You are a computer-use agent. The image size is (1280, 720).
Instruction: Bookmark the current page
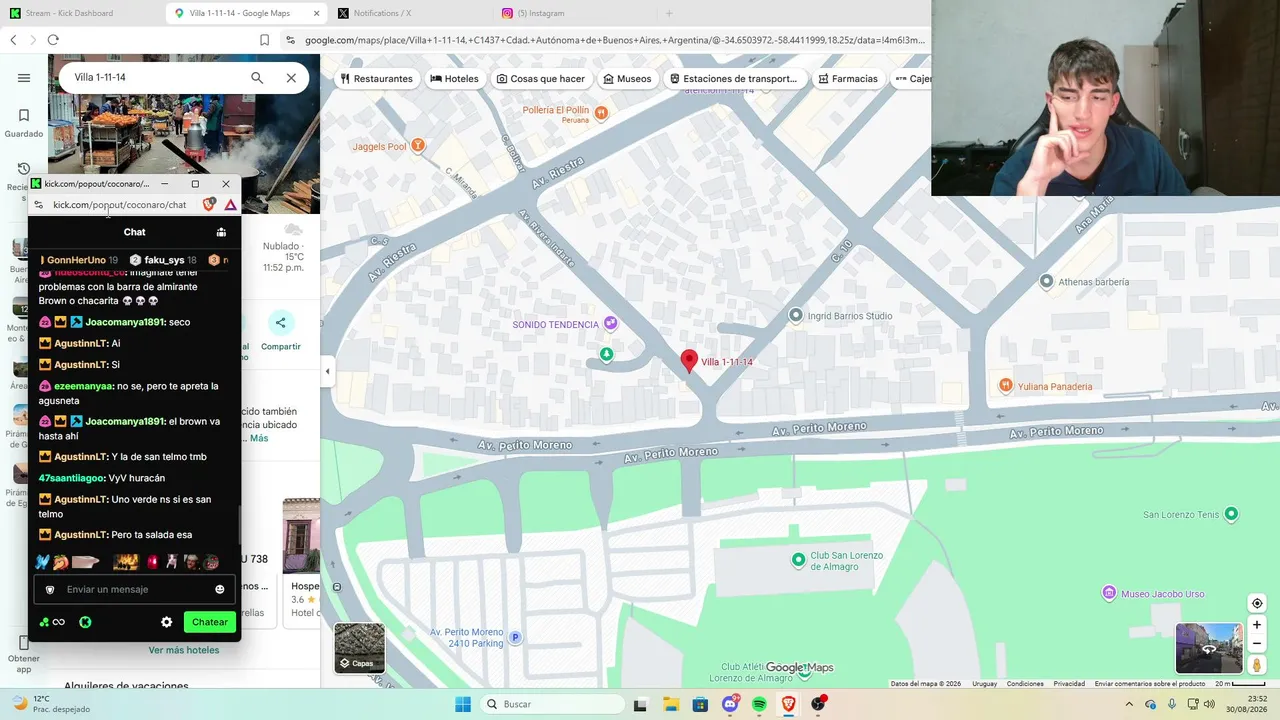[264, 40]
